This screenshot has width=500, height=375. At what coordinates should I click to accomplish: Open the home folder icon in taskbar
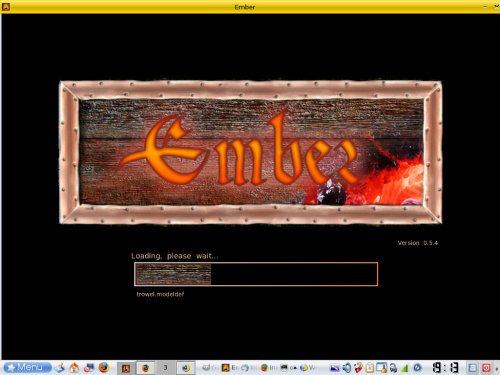74,368
